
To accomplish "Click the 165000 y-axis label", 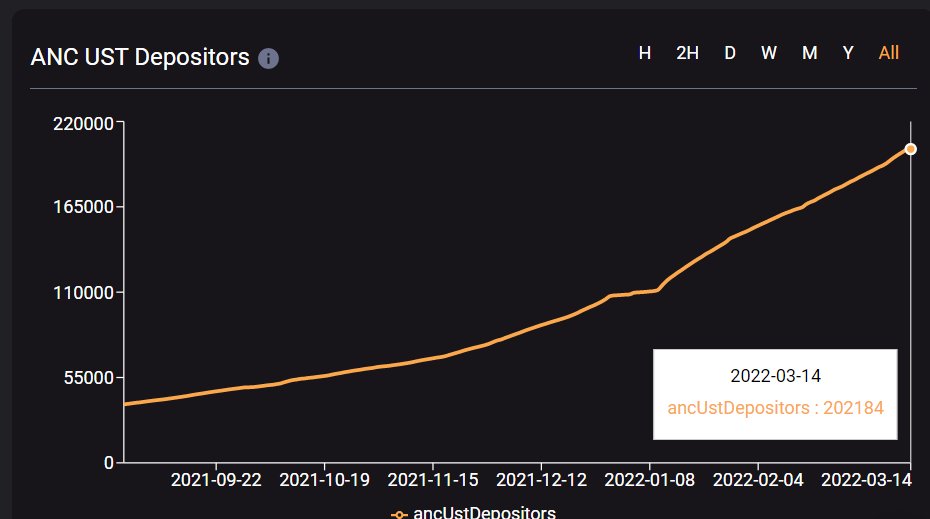I will 84,207.
